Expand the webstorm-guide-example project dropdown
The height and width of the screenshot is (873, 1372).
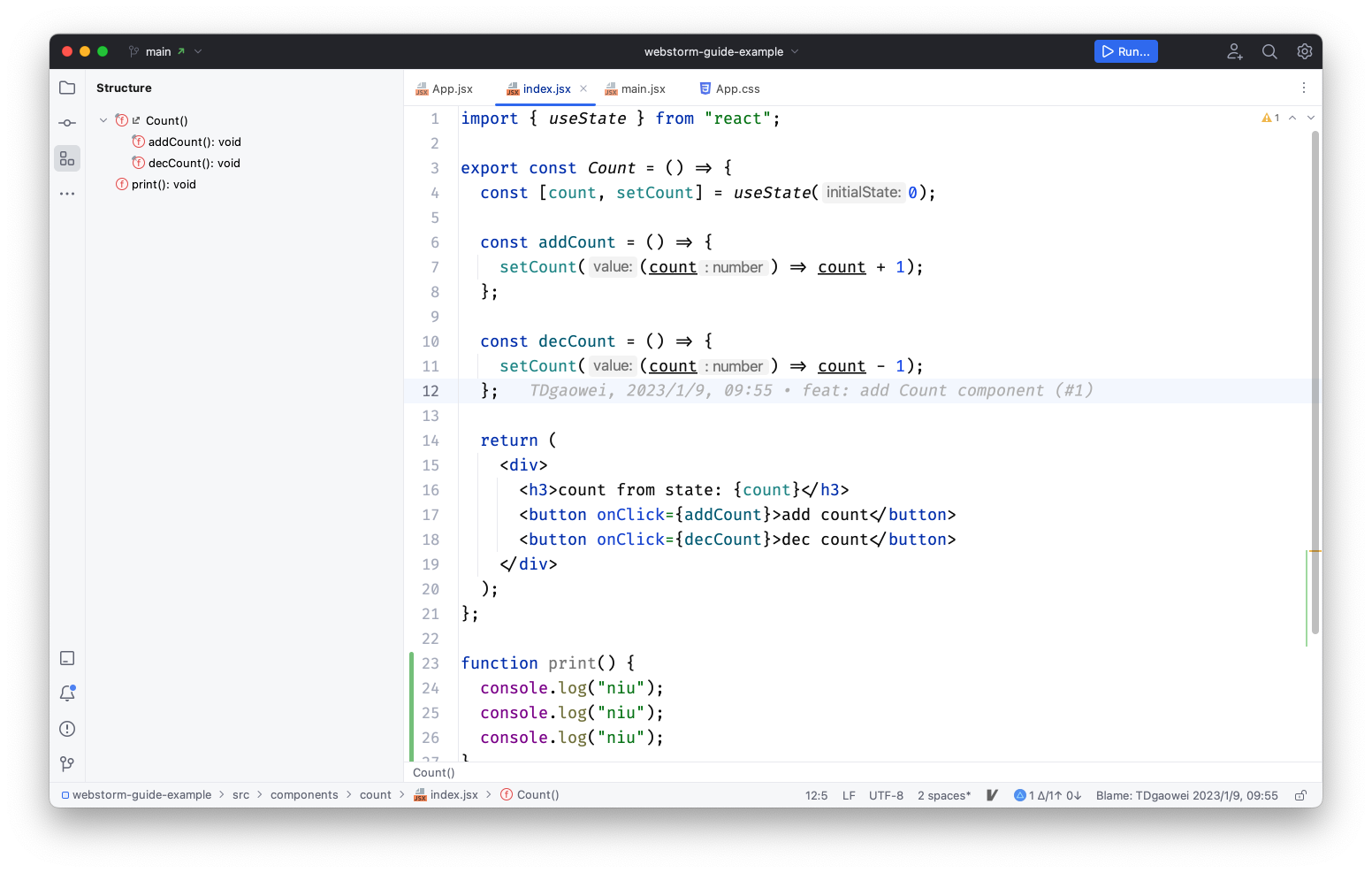[720, 51]
